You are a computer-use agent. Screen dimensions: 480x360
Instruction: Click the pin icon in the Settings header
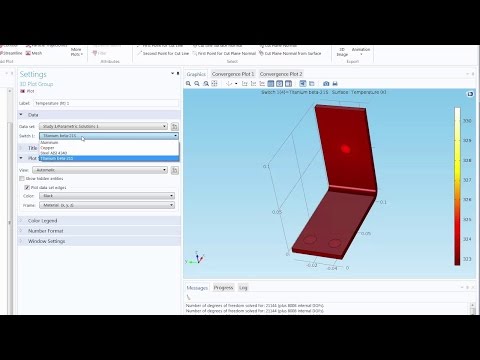[x=178, y=73]
